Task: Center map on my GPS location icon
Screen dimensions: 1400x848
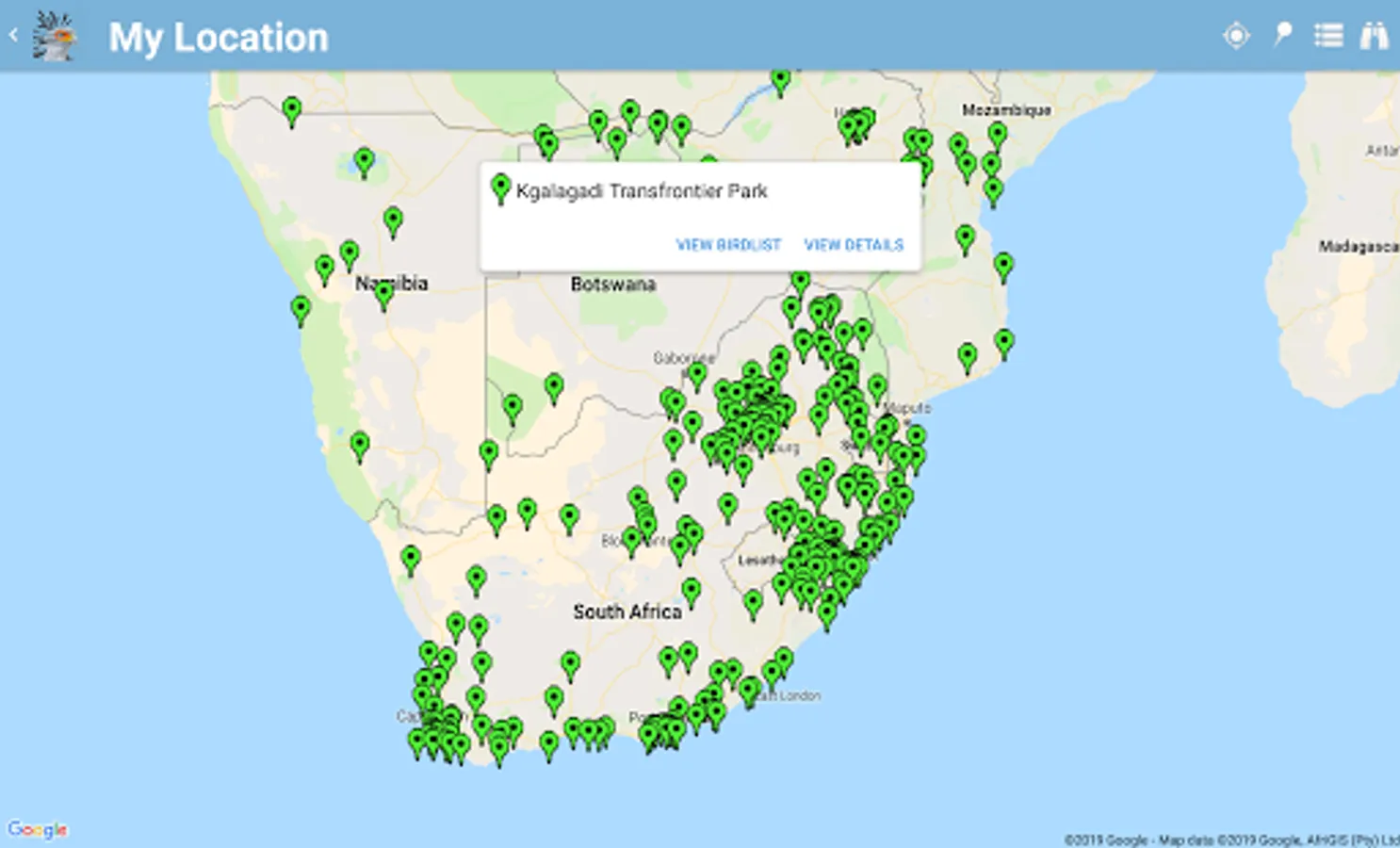Action: click(1236, 36)
